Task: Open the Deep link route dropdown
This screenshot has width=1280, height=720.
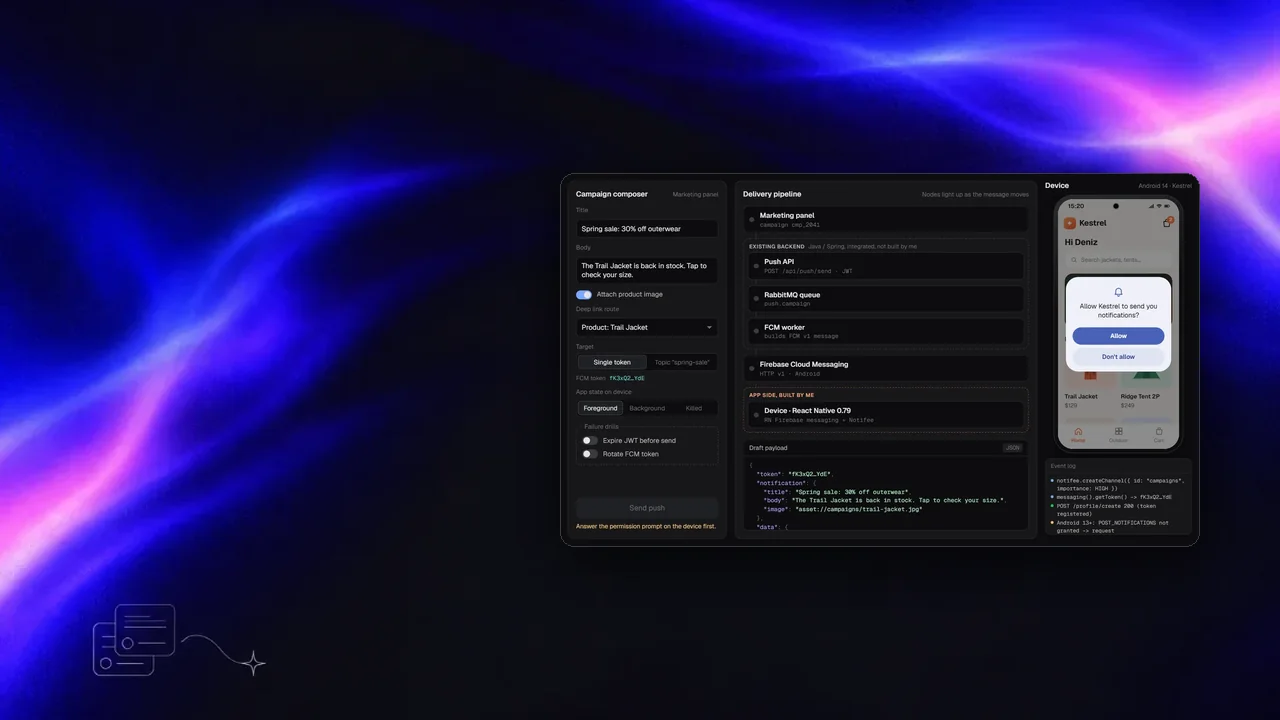Action: 647,327
